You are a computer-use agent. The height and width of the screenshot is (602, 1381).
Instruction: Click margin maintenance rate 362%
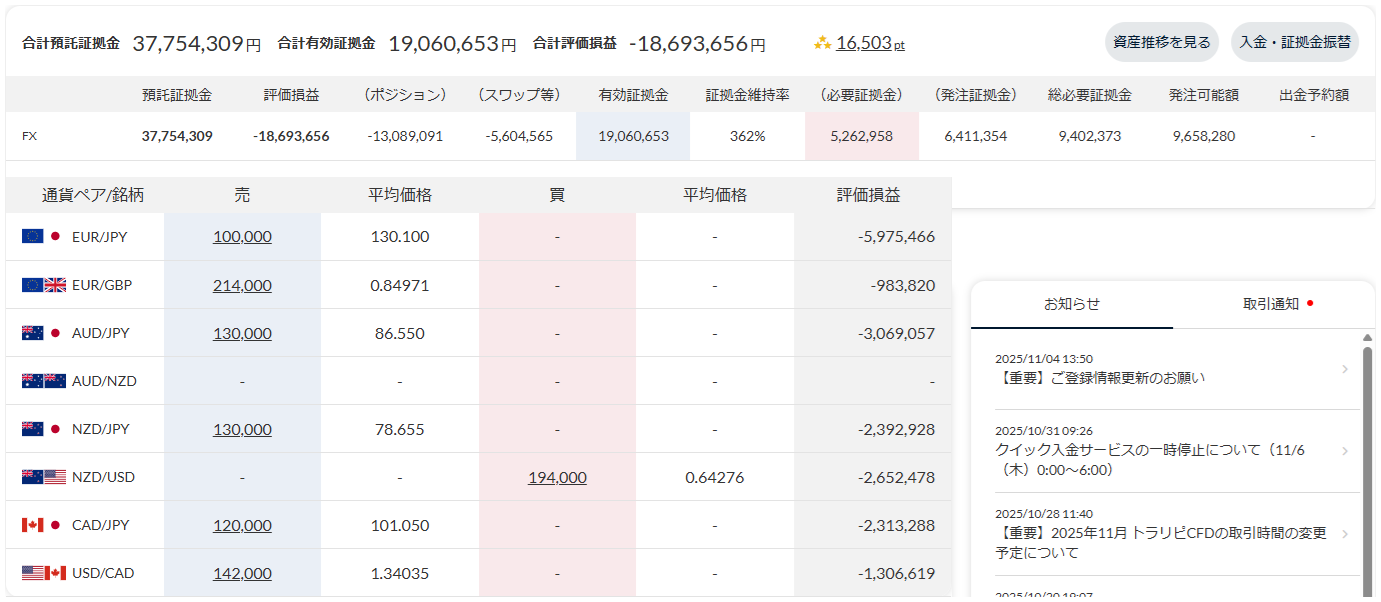point(748,136)
